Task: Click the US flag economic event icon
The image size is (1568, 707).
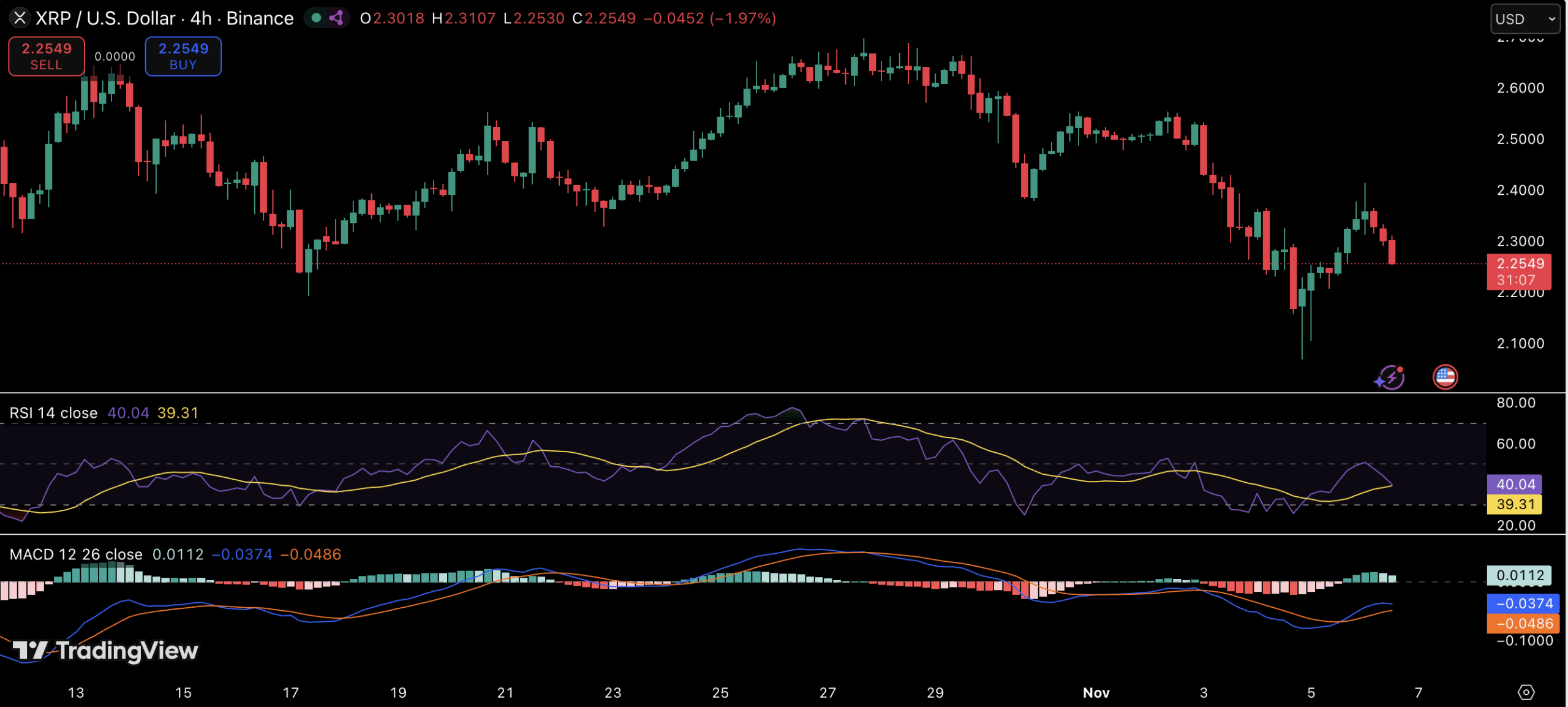Action: tap(1445, 377)
